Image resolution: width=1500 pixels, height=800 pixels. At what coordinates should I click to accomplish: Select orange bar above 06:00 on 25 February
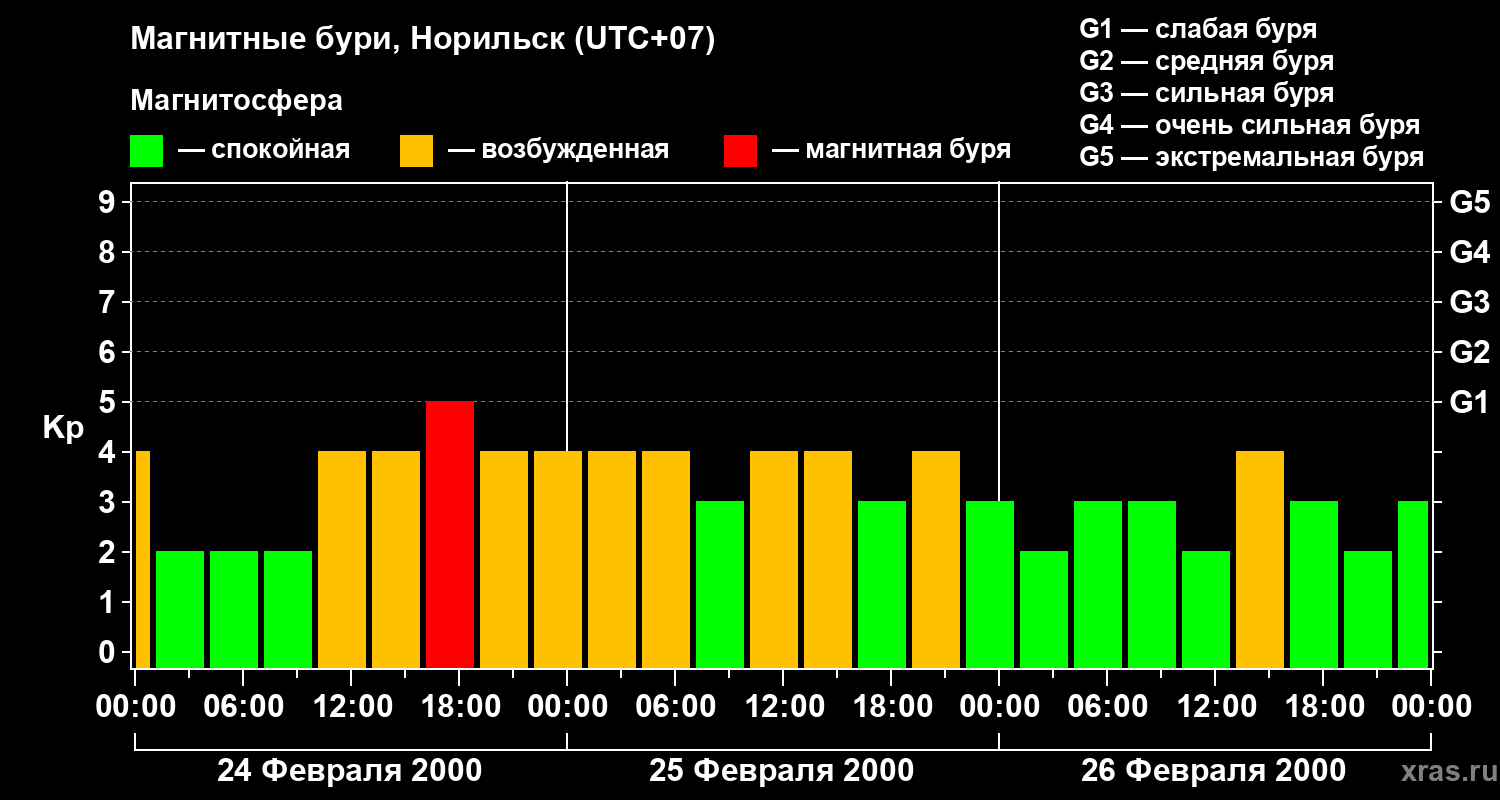tap(666, 559)
